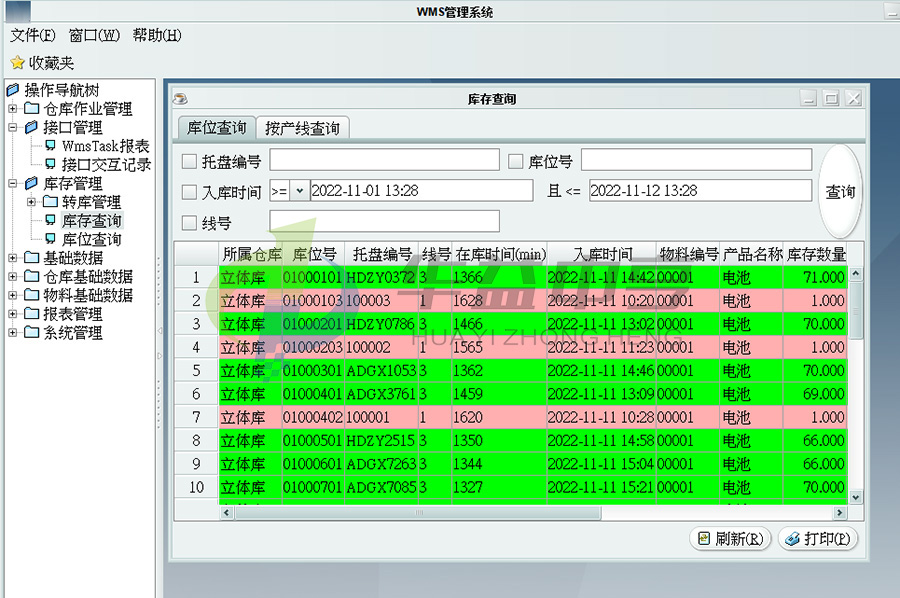Enable the 托盘编号 filter checkbox
This screenshot has height=598, width=900.
click(x=189, y=161)
